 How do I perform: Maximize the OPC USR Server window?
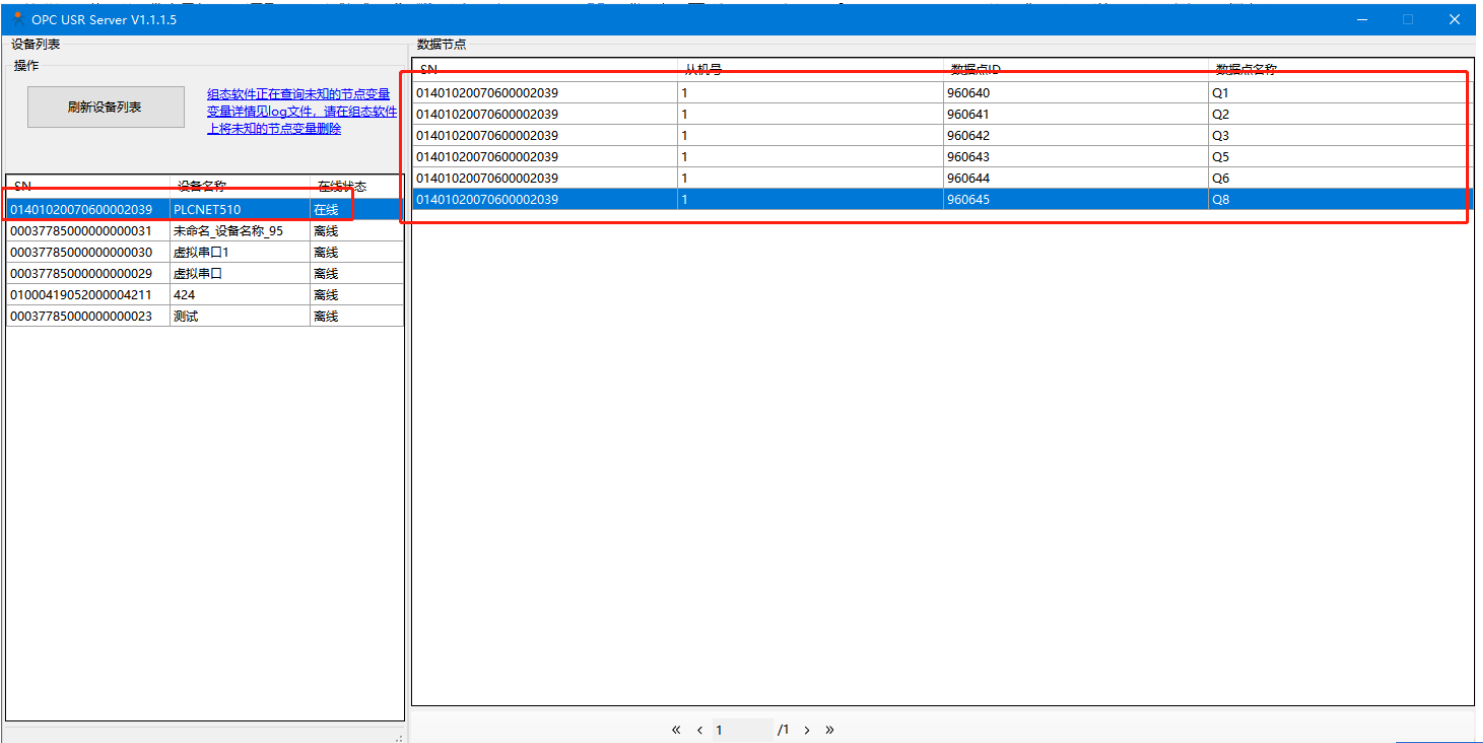point(1408,19)
